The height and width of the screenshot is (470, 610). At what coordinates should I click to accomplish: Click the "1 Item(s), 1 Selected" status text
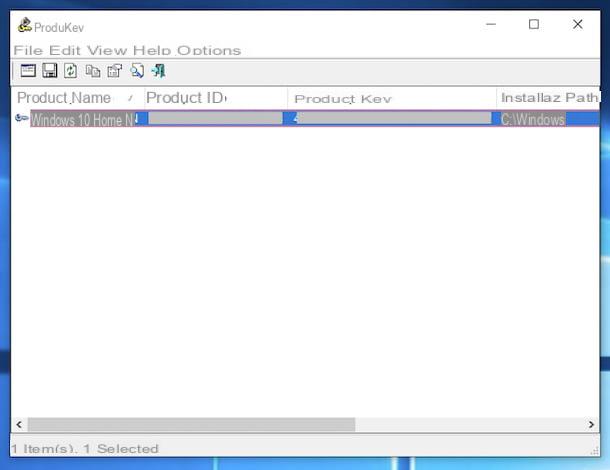click(85, 449)
